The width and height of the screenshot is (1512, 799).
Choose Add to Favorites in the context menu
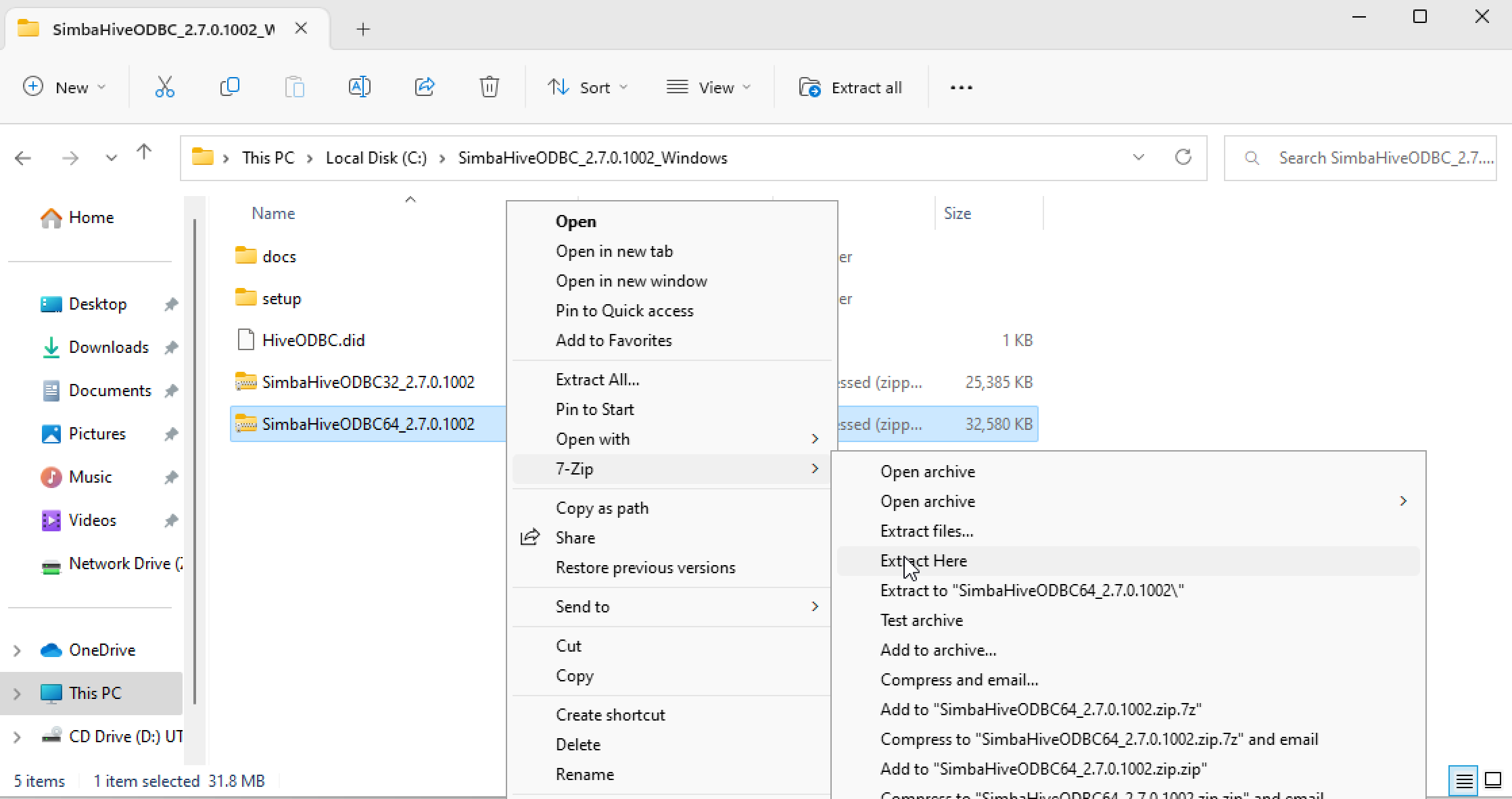coord(672,341)
